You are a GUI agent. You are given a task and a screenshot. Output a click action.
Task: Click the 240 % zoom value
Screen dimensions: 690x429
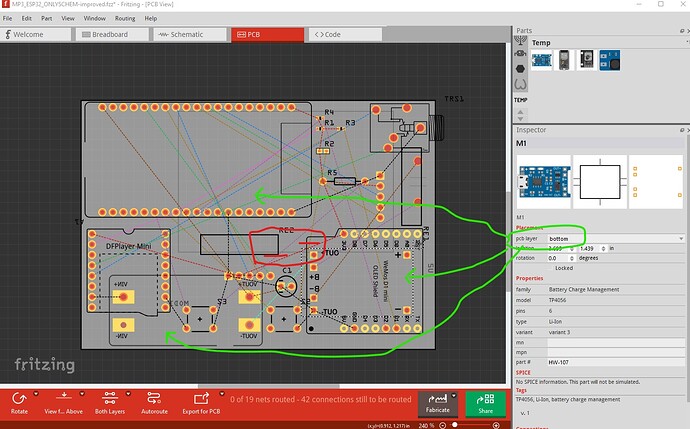(424, 425)
